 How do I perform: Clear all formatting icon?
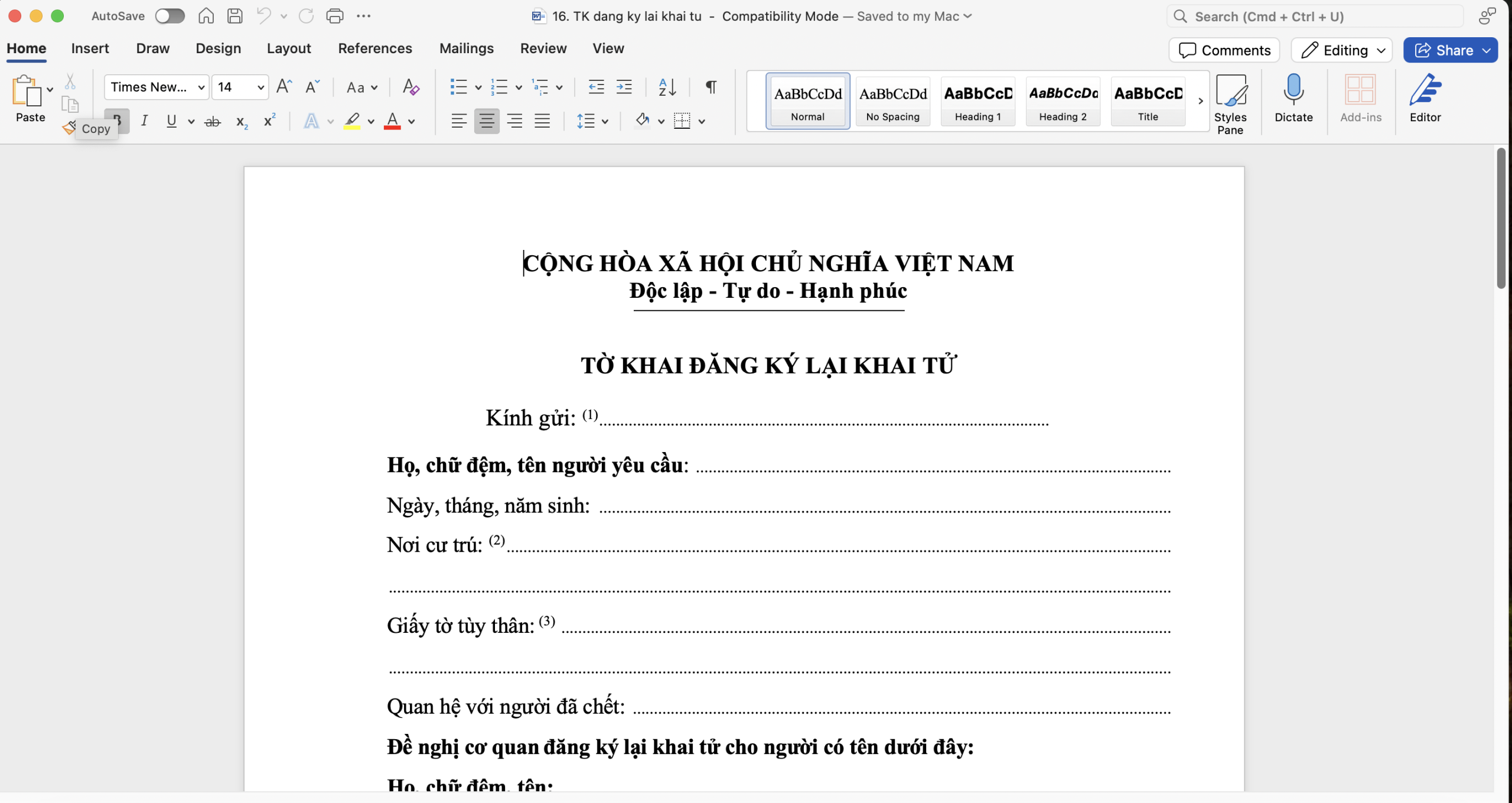pos(410,87)
